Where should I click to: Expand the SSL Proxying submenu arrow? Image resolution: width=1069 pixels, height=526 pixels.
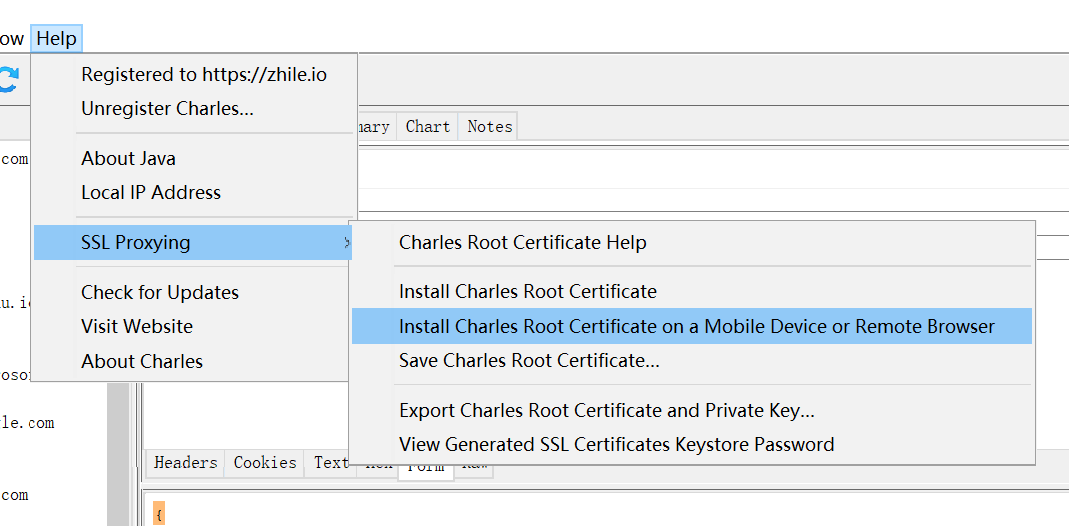346,242
